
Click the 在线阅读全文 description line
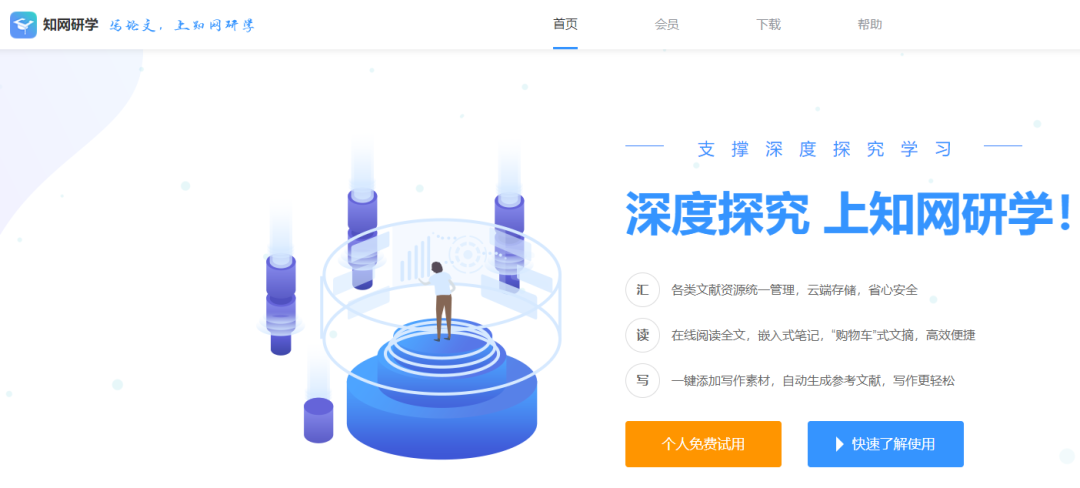pyautogui.click(x=823, y=336)
